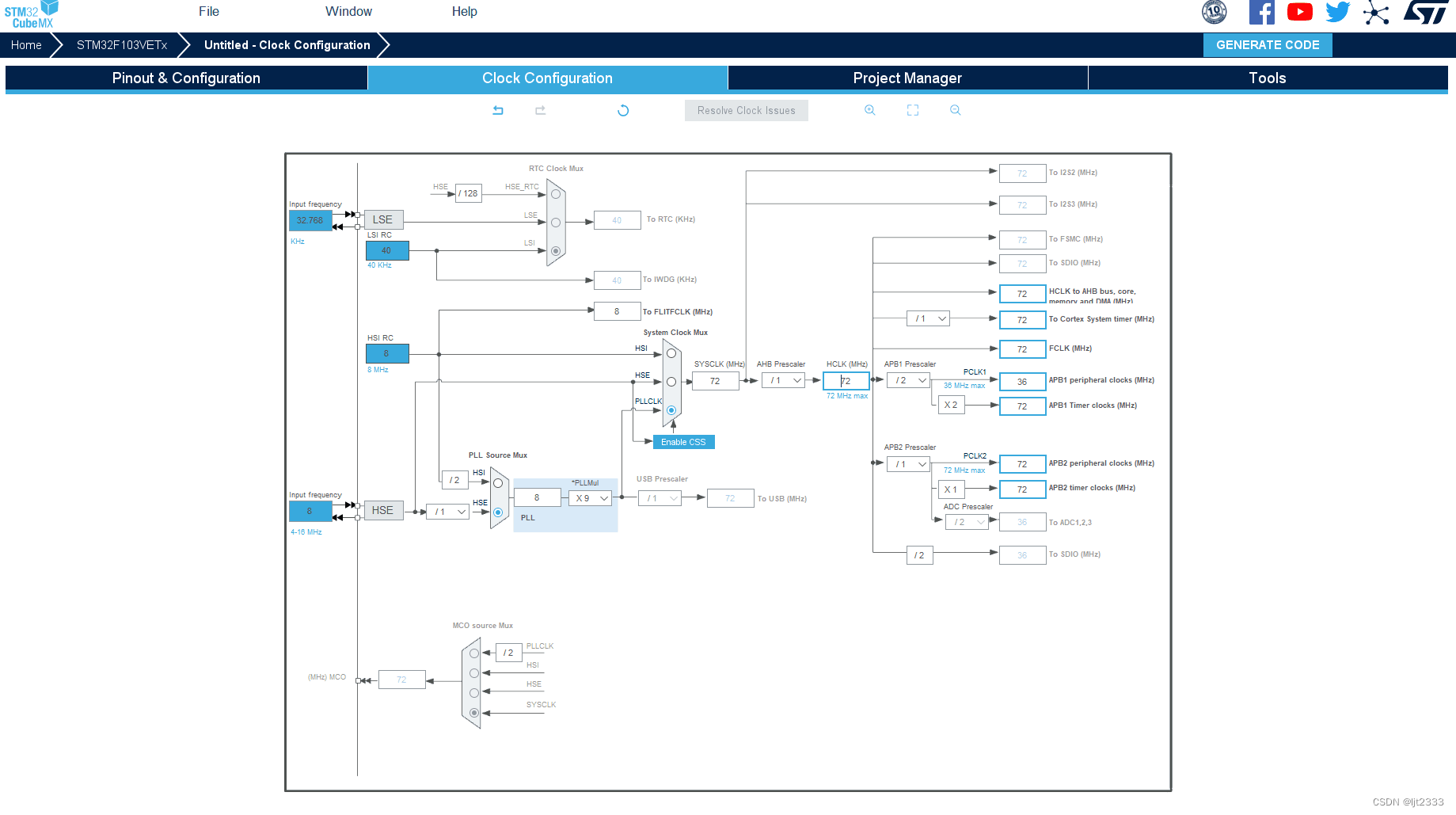The width and height of the screenshot is (1456, 815).
Task: Open the ADC Prescaler dropdown
Action: 967,522
